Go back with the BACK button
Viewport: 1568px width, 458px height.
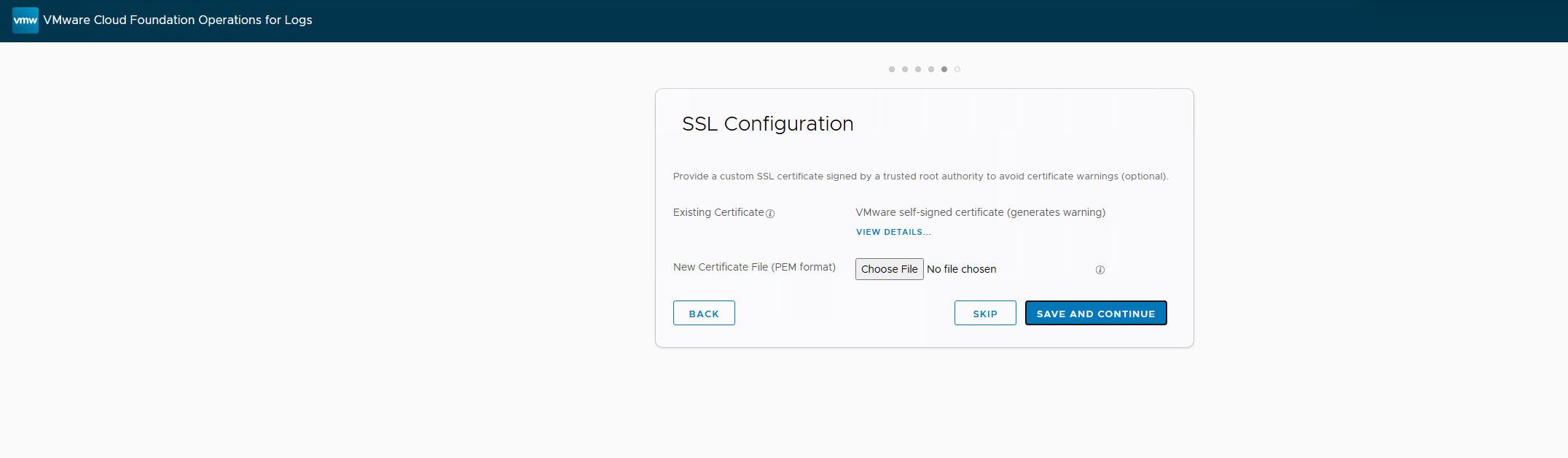[704, 313]
